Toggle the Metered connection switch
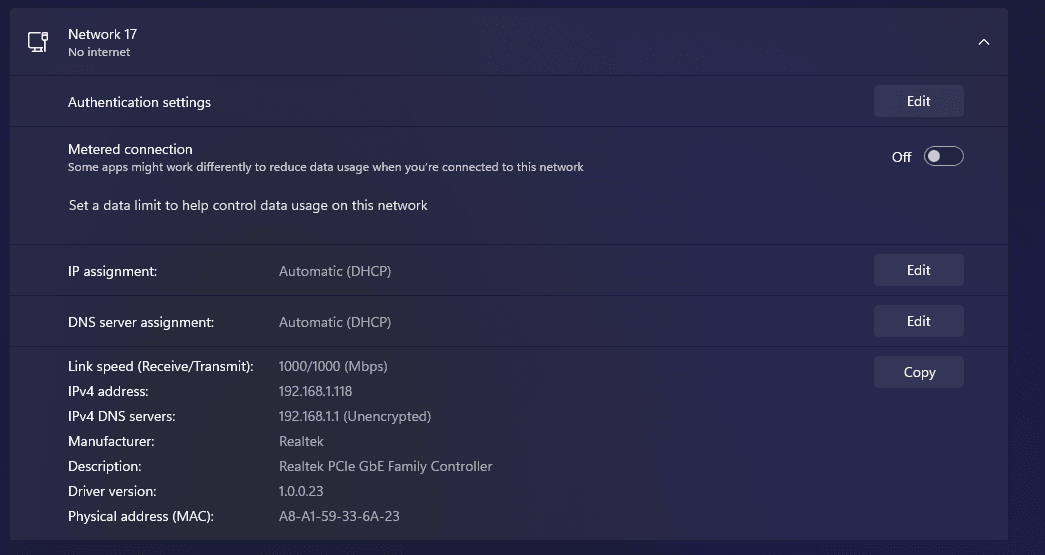This screenshot has width=1045, height=555. pyautogui.click(x=943, y=156)
